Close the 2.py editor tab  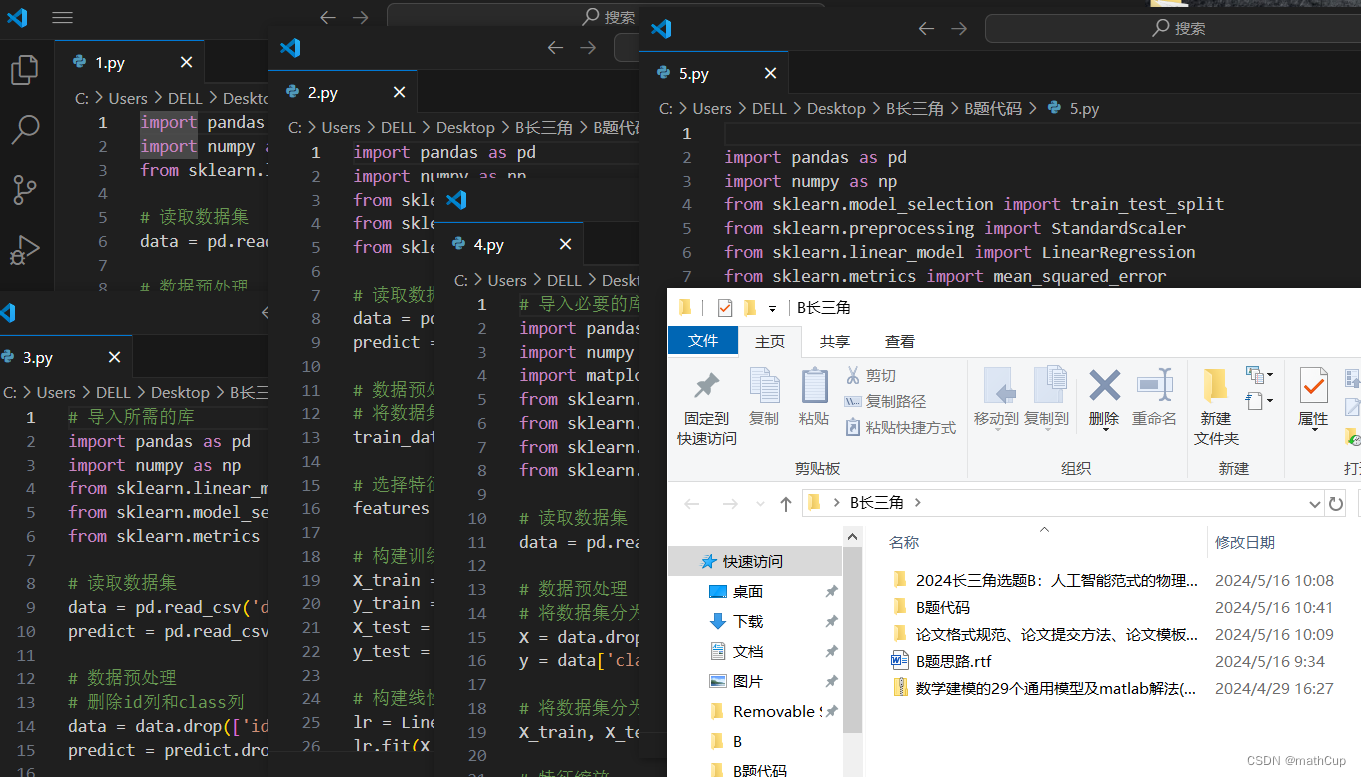[x=399, y=92]
